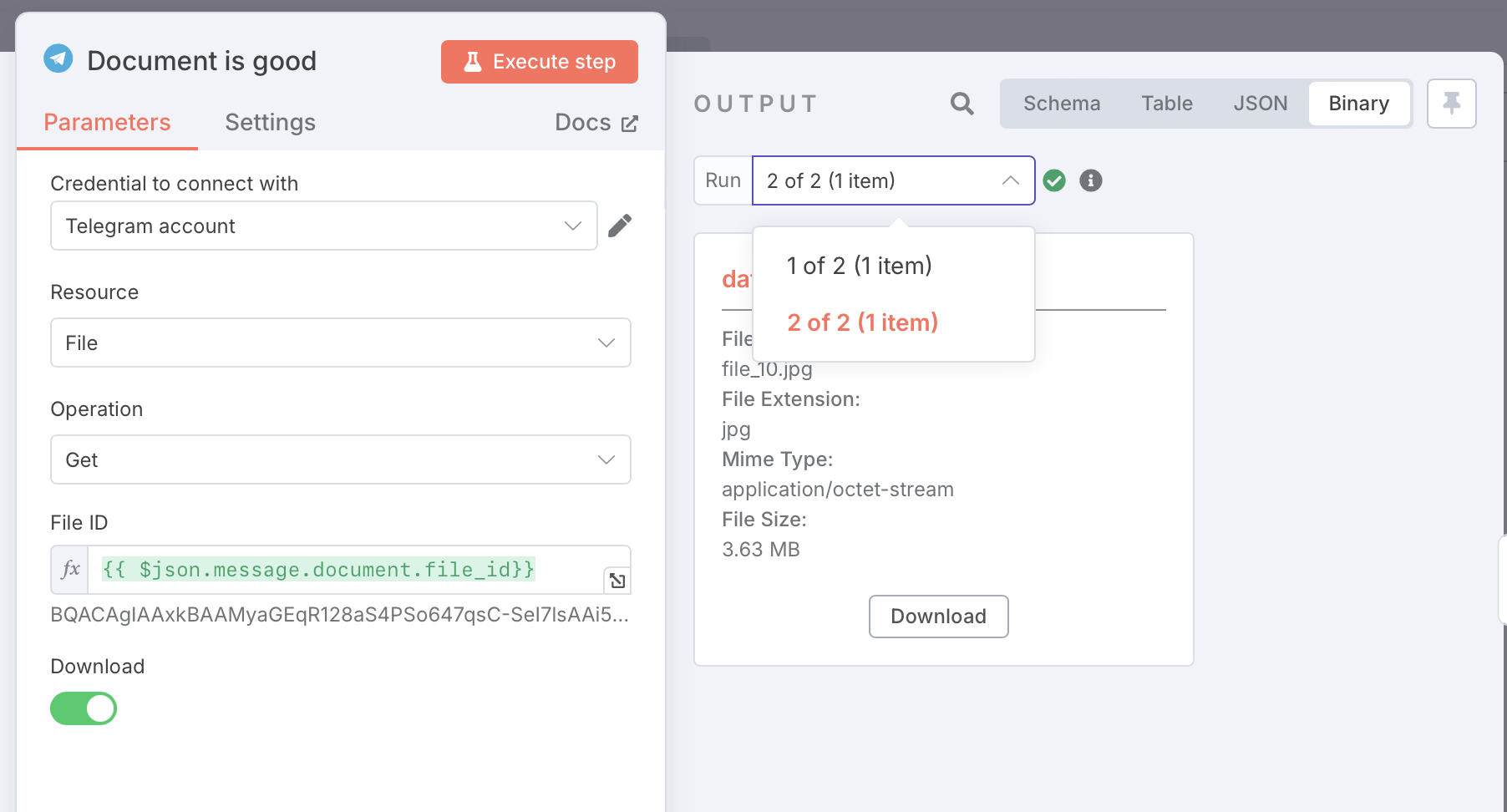Open the Telegram account credential dropdown
This screenshot has height=812, width=1507.
[324, 226]
